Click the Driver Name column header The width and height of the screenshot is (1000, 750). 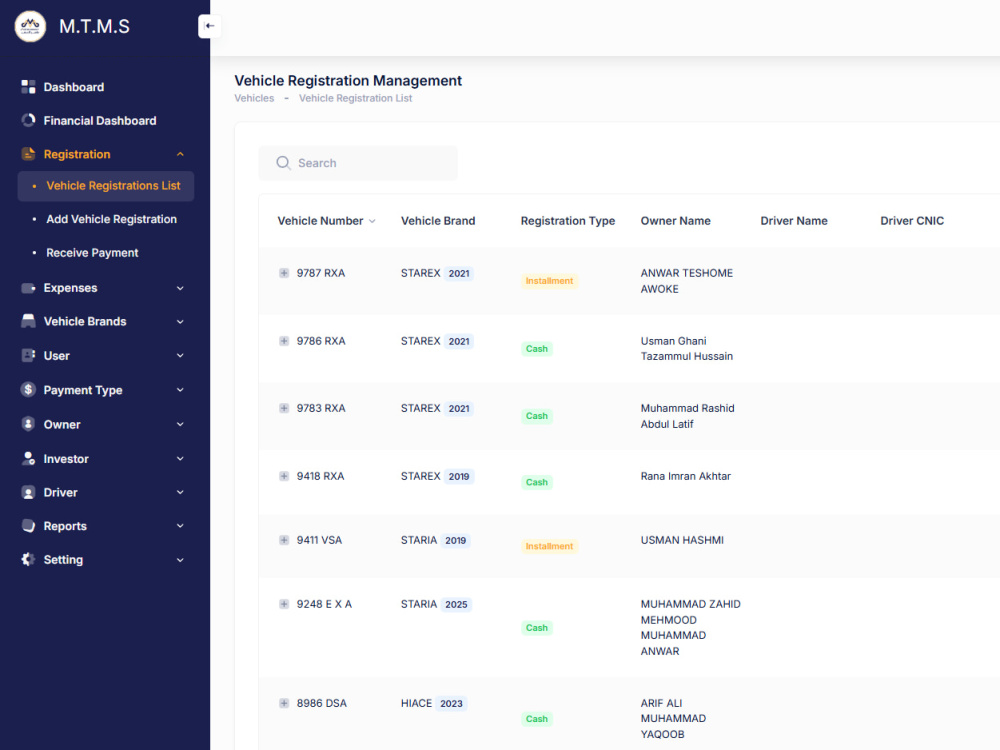tap(793, 221)
